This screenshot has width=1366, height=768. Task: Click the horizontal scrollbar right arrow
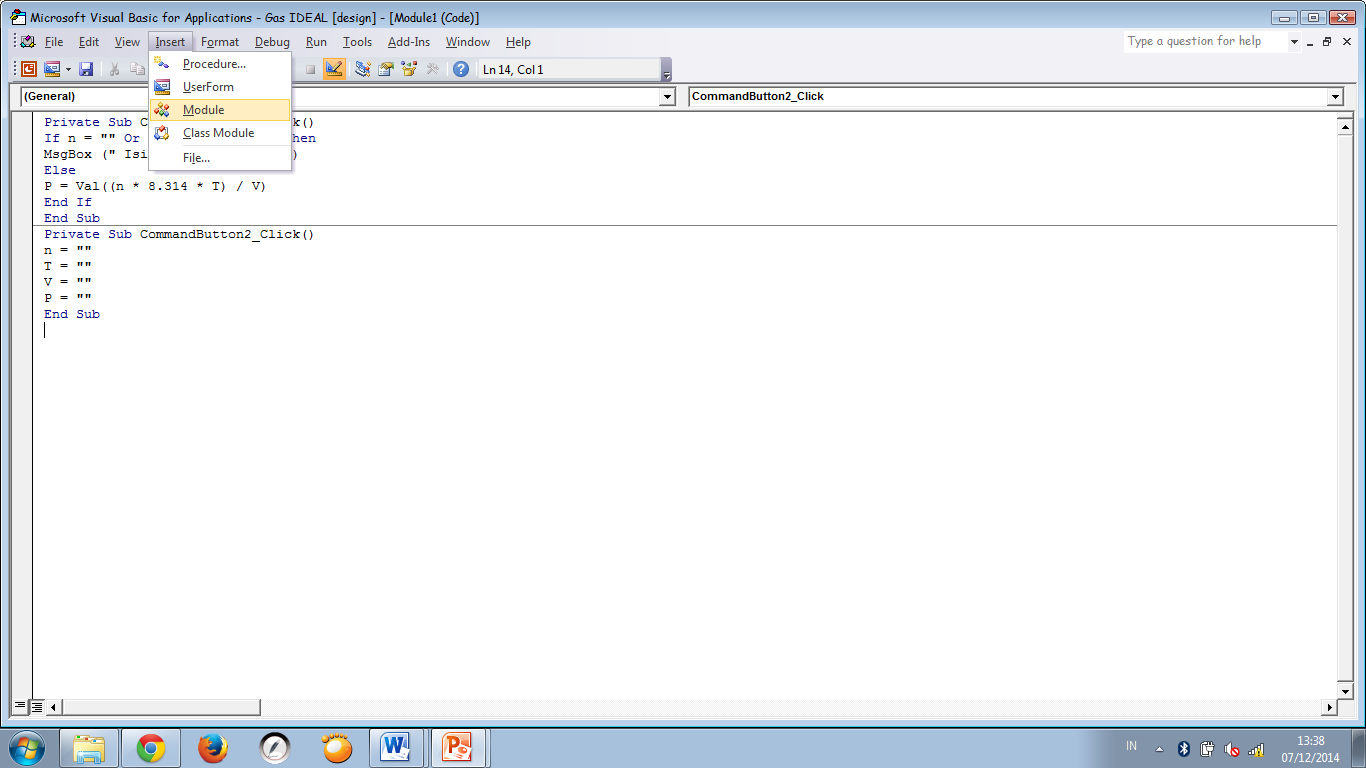[1330, 707]
